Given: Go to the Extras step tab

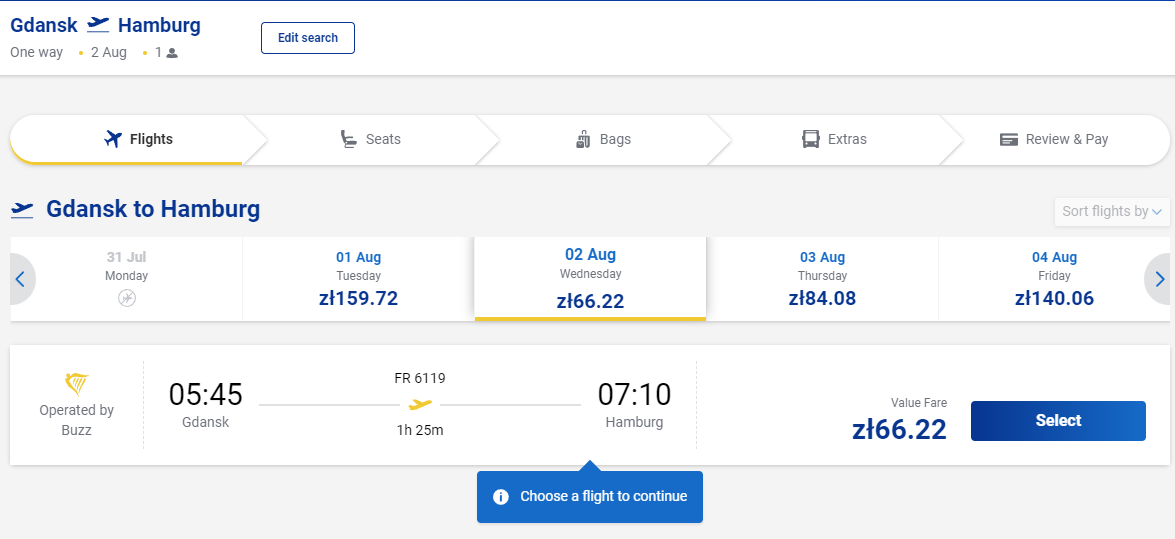Looking at the screenshot, I should [x=834, y=139].
